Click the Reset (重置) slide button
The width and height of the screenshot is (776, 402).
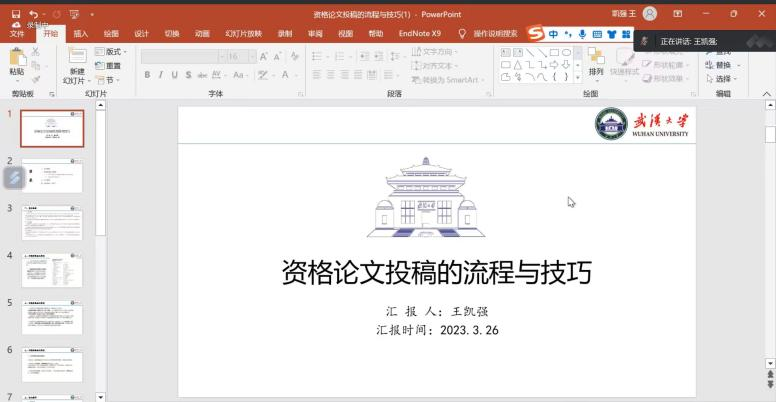point(112,66)
